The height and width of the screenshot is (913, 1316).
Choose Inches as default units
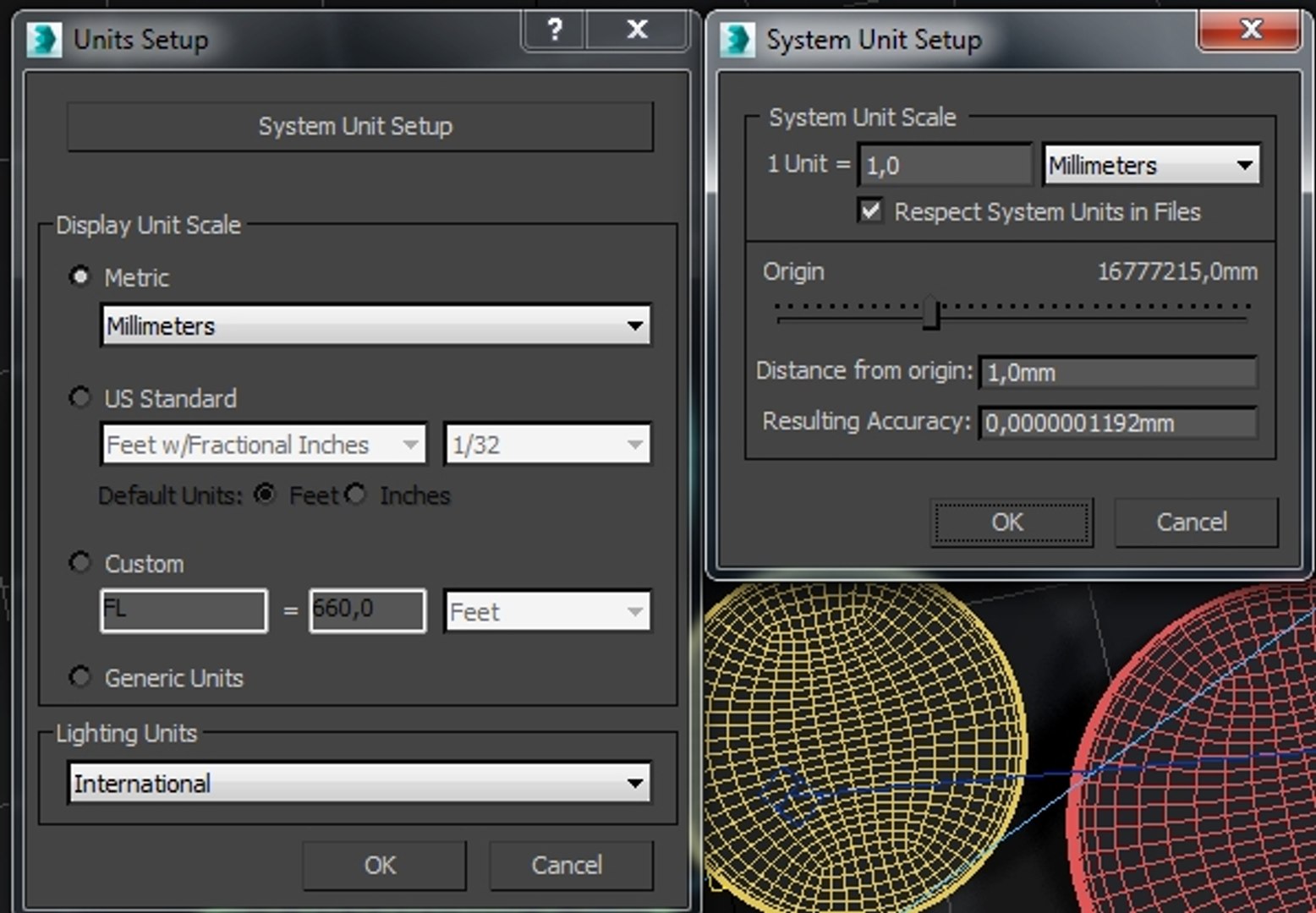coord(355,495)
